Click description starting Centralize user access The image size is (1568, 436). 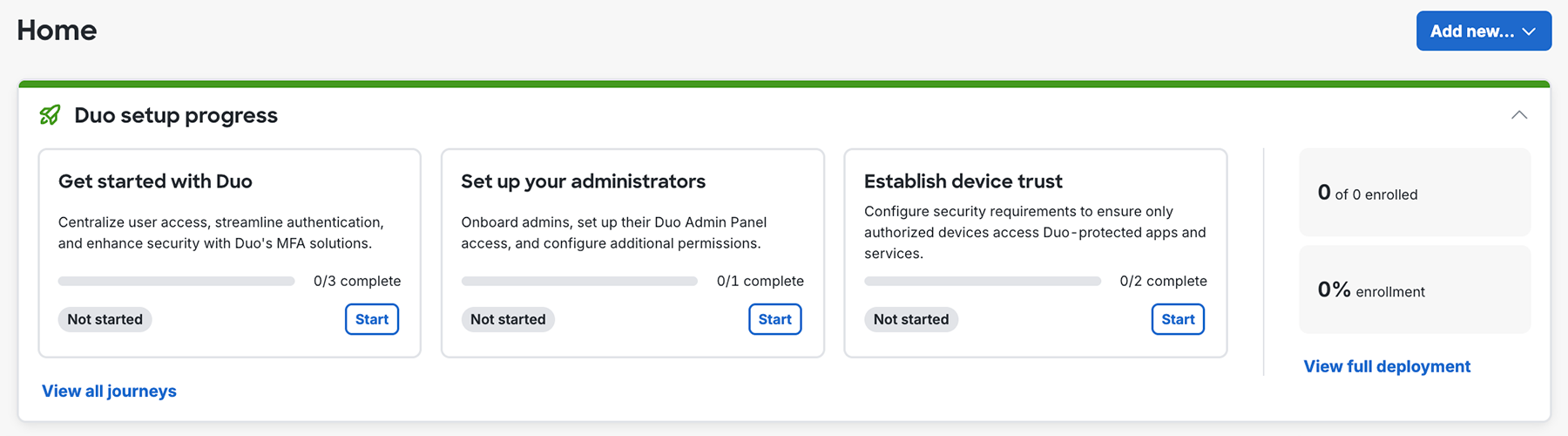coord(221,233)
